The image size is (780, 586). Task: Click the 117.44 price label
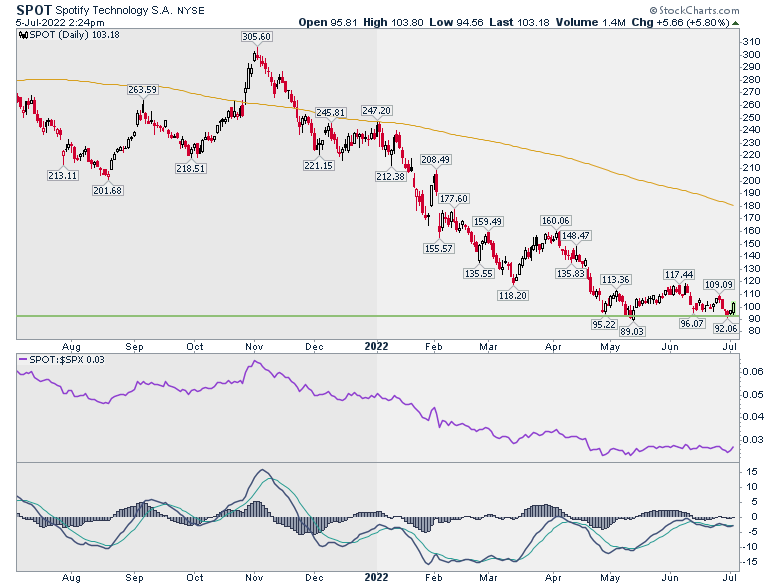pos(679,275)
